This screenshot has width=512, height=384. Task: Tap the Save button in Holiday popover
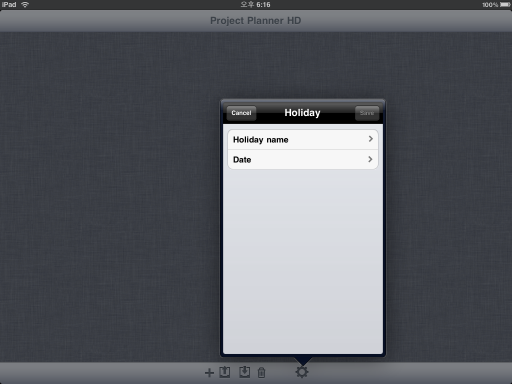click(x=367, y=113)
